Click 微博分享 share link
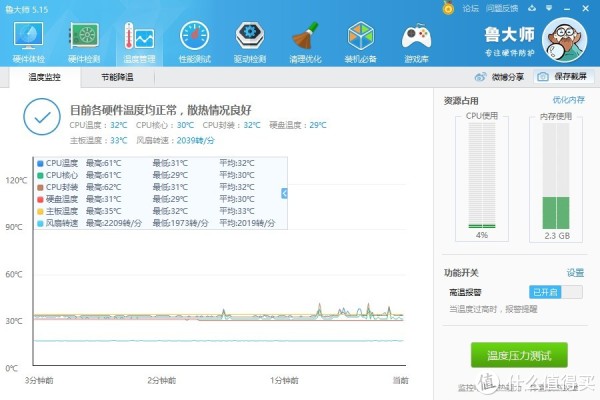600x400 pixels. pos(507,77)
